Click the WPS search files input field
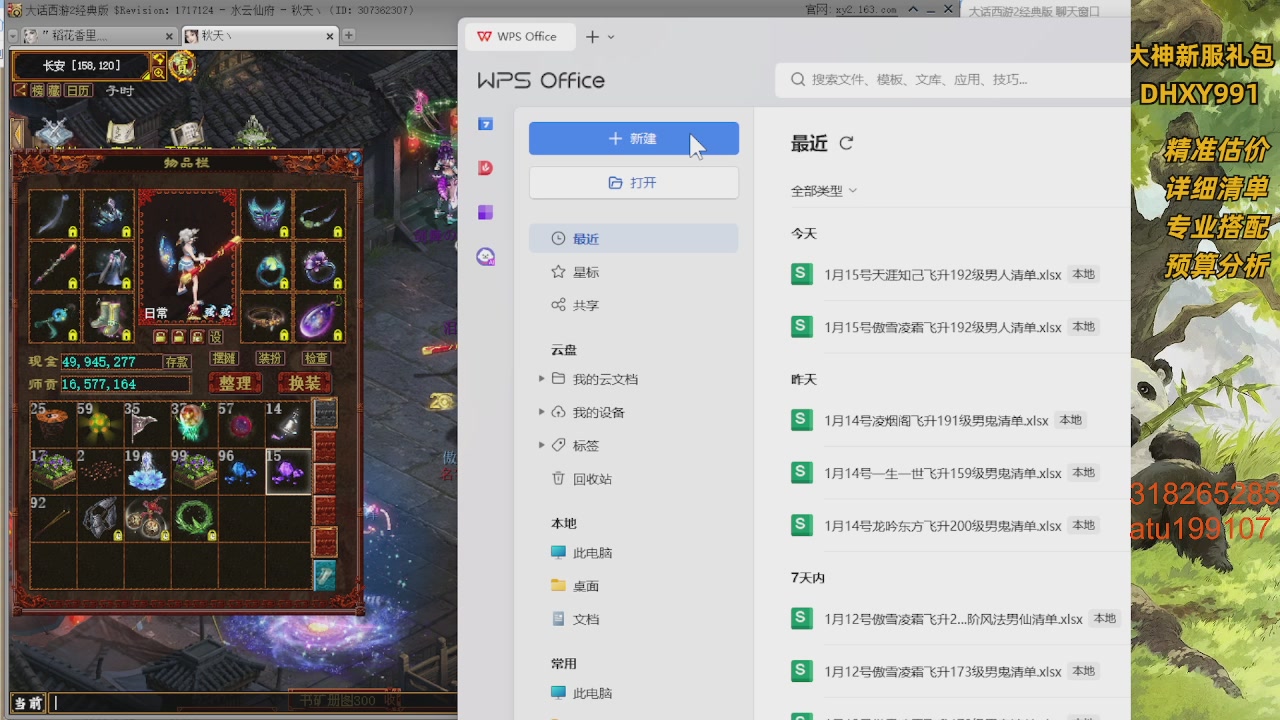Screen dimensions: 1280x720 point(952,79)
